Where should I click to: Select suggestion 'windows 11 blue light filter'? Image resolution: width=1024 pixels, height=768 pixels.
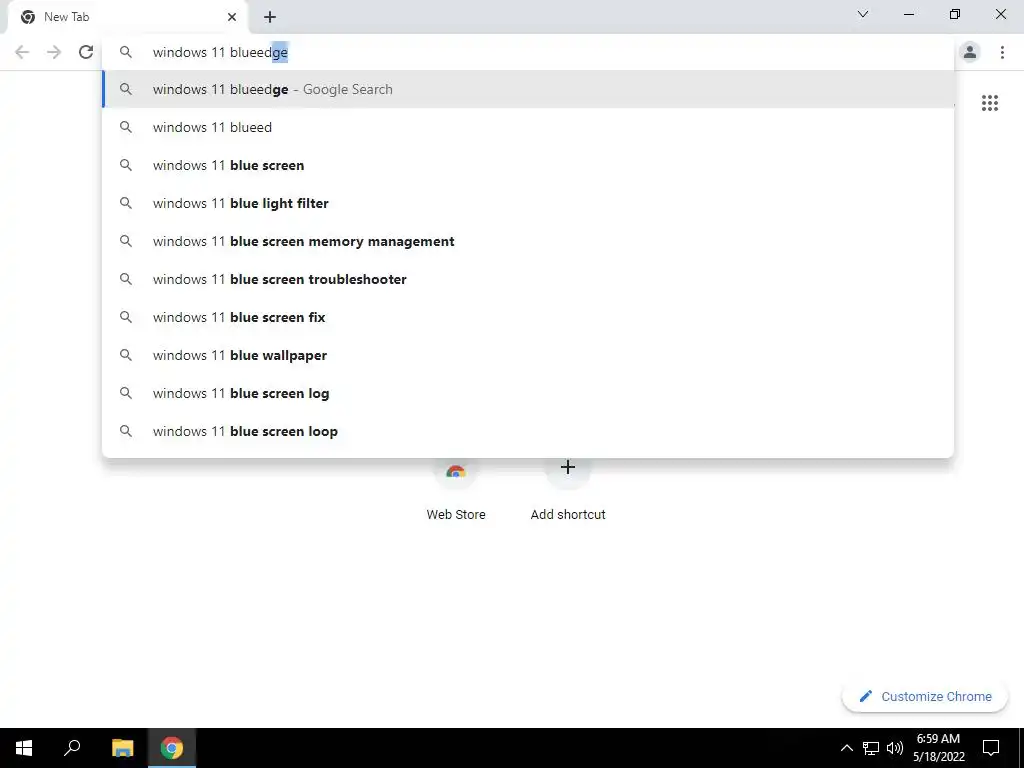point(528,203)
